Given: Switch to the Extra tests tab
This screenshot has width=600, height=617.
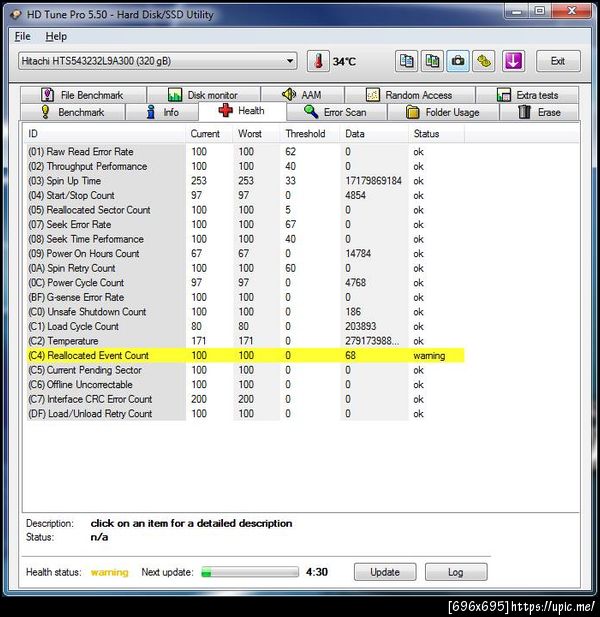Looking at the screenshot, I should [x=527, y=95].
